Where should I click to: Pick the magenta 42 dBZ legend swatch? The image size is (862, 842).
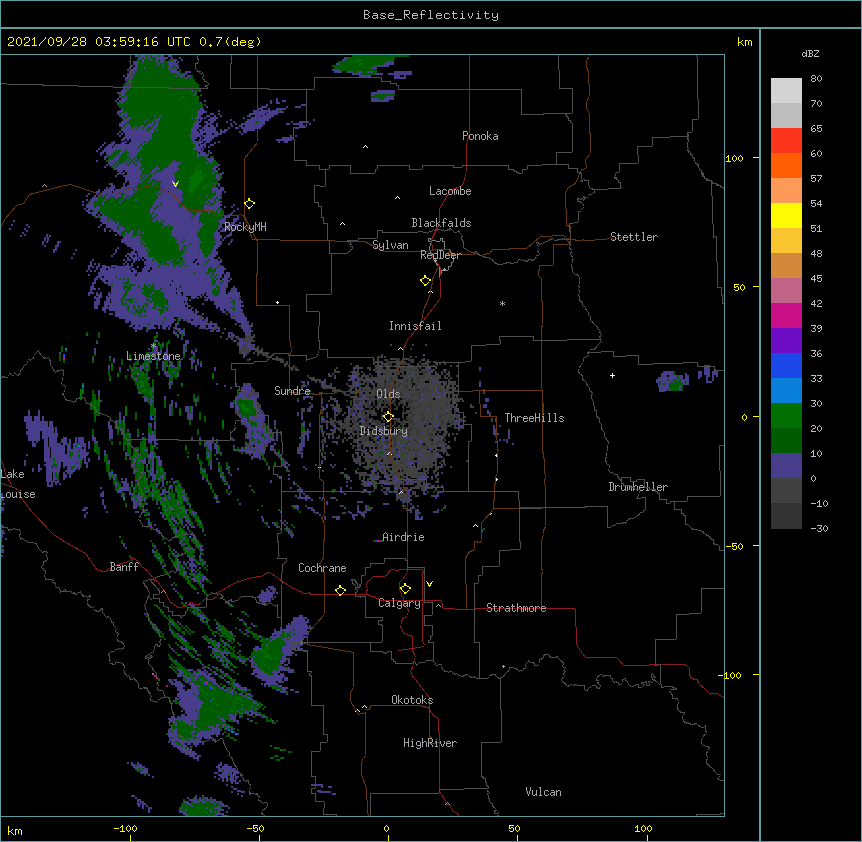pos(786,315)
